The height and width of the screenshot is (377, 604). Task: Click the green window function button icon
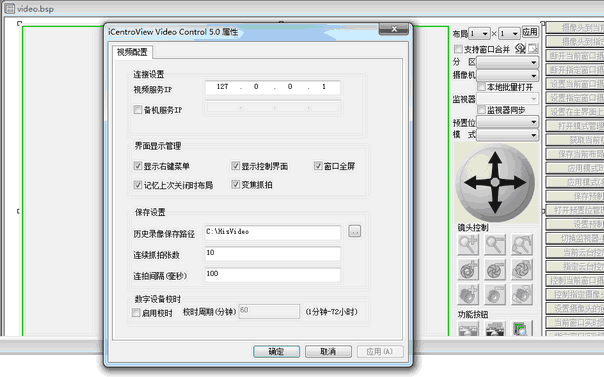[x=522, y=329]
